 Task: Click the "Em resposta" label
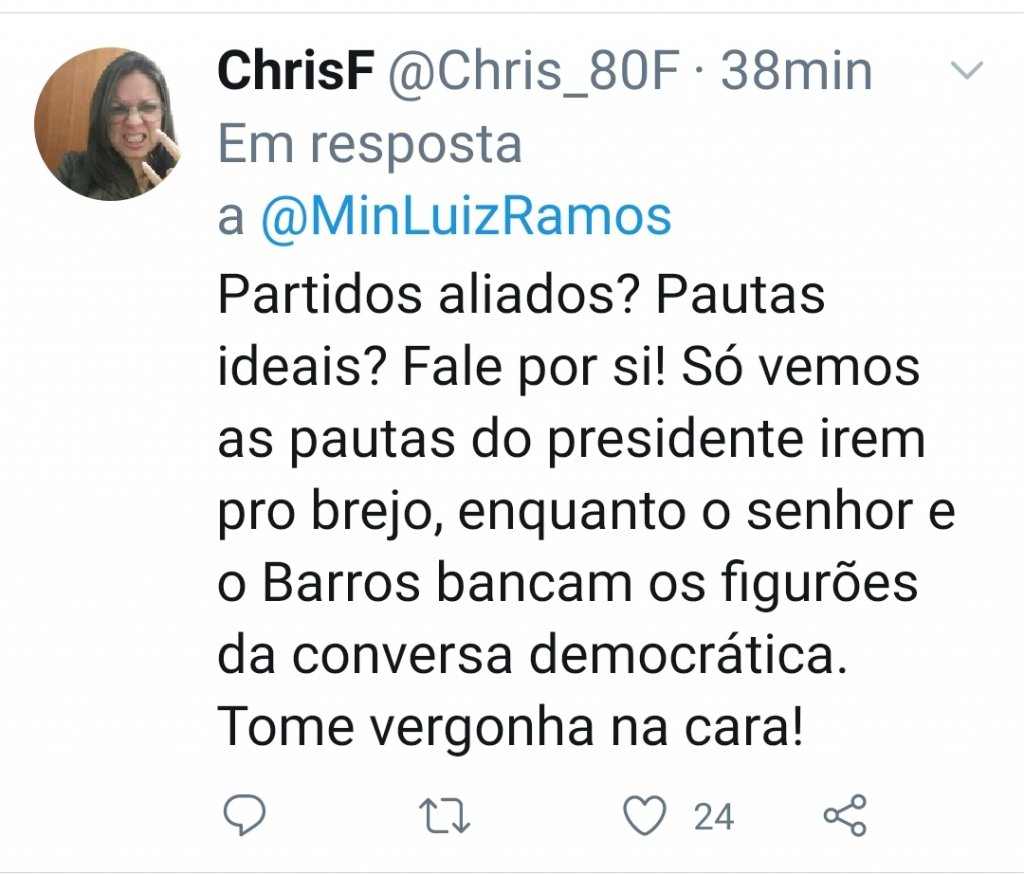(370, 144)
